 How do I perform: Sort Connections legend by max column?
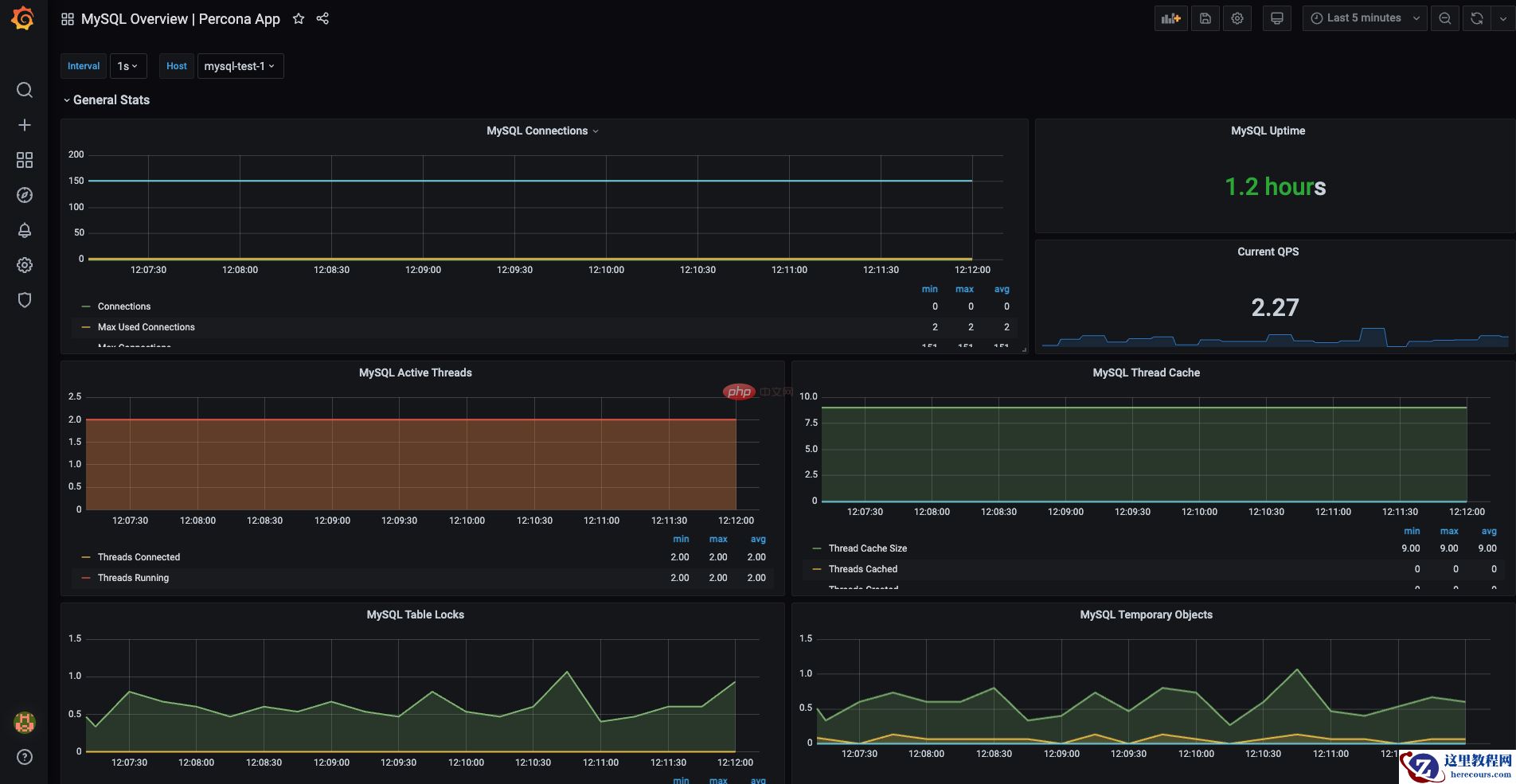[965, 289]
